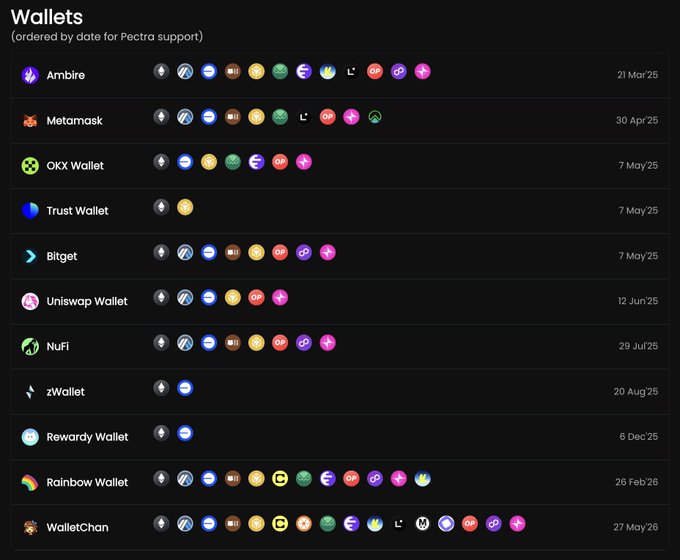Click the Metamask fox logo
Screen dimensions: 680x560
30,121
